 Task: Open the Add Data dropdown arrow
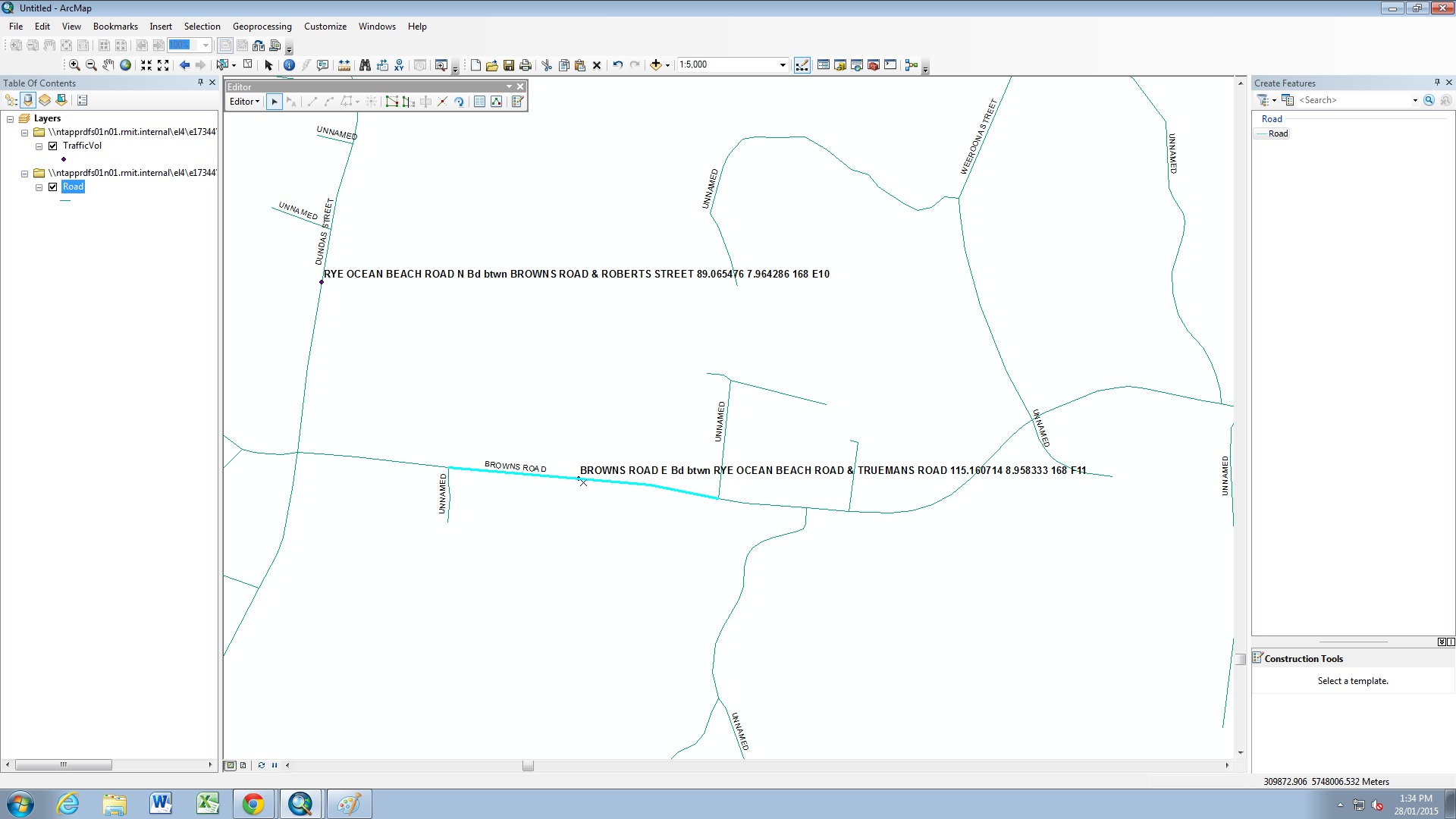point(667,65)
